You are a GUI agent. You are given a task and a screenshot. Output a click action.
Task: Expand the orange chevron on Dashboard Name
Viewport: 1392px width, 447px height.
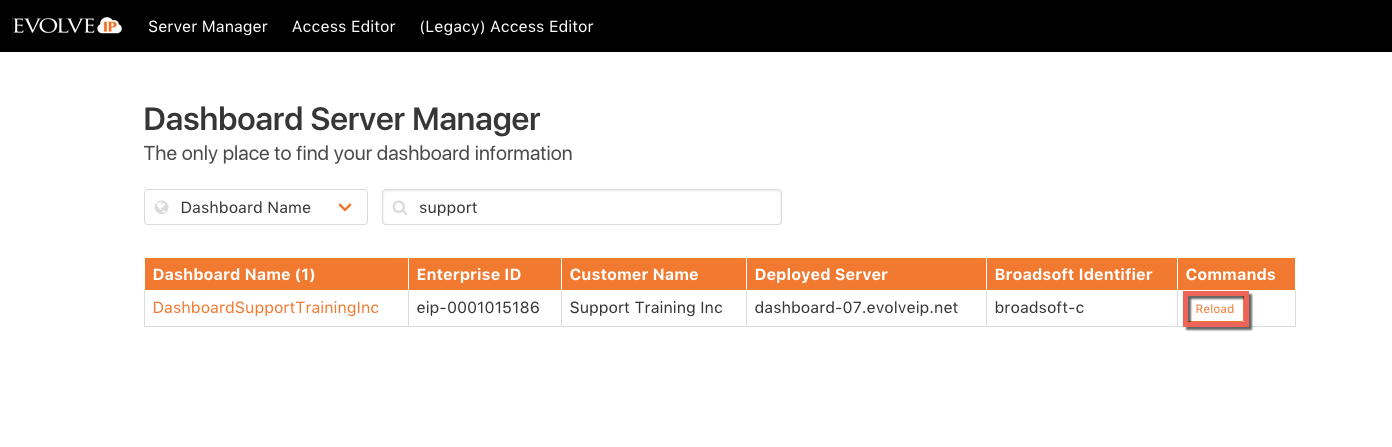pos(345,208)
